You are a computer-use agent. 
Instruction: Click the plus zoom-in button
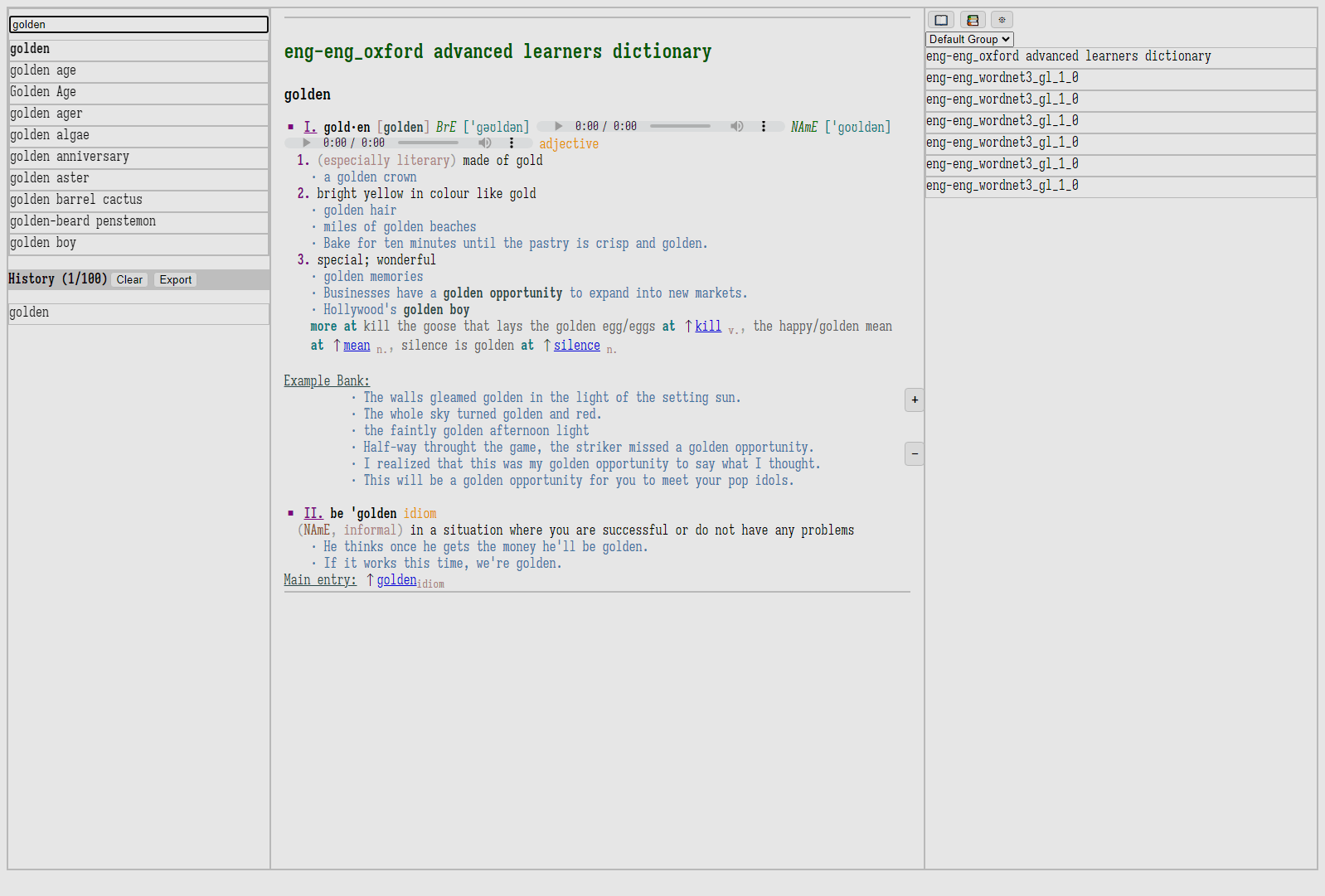tap(915, 400)
